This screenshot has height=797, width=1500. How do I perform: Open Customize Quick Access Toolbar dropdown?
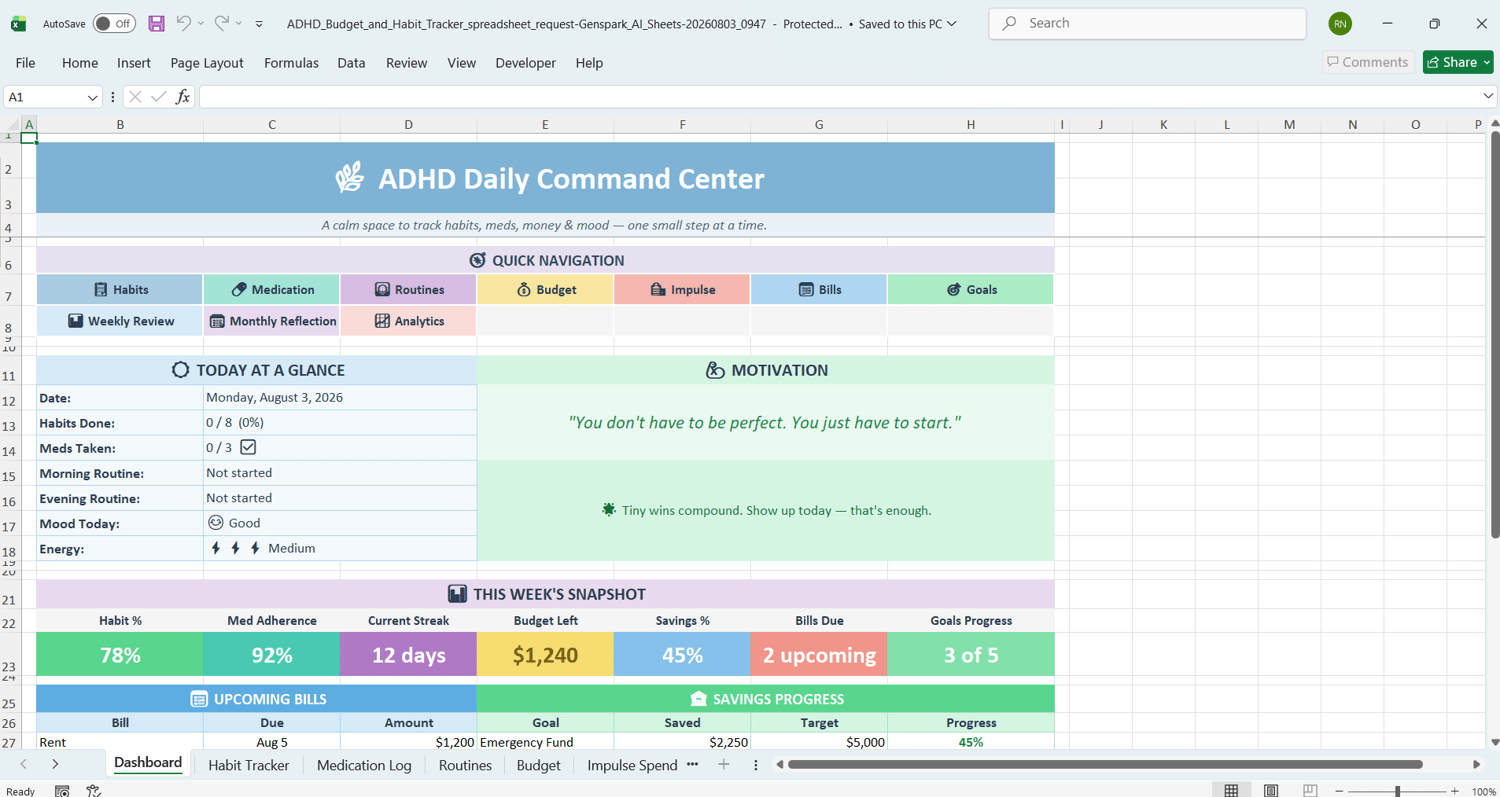(259, 23)
